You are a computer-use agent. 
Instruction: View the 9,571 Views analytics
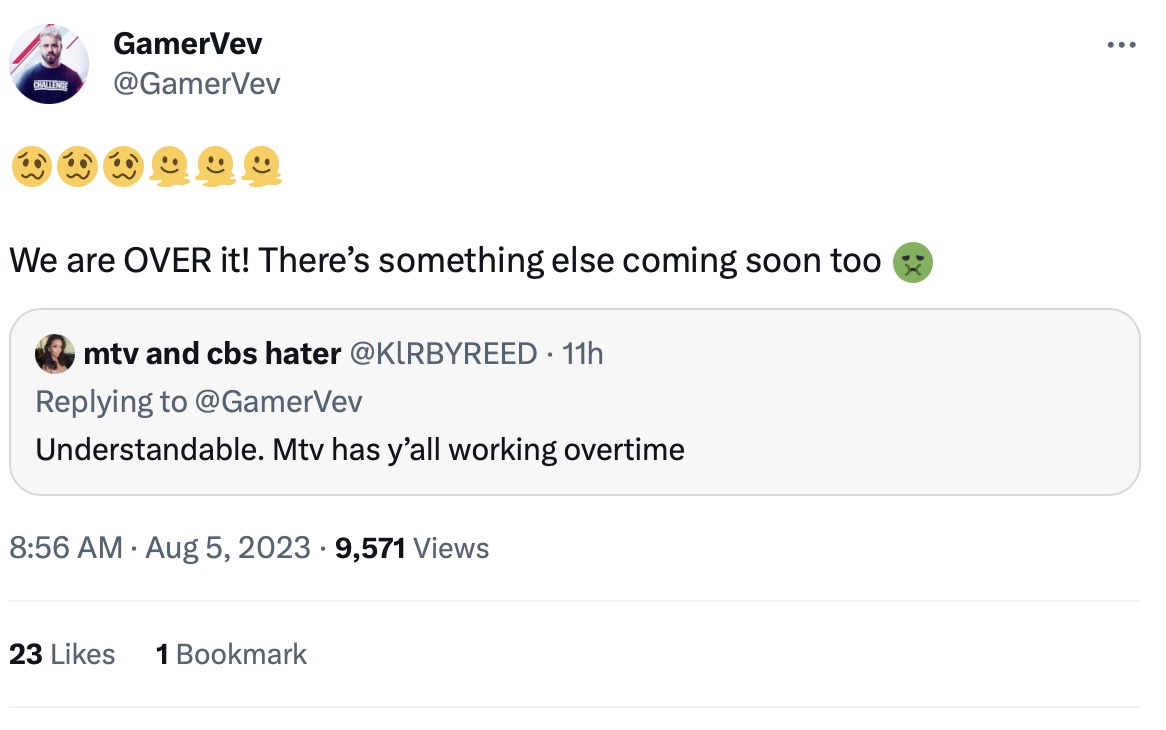click(413, 548)
